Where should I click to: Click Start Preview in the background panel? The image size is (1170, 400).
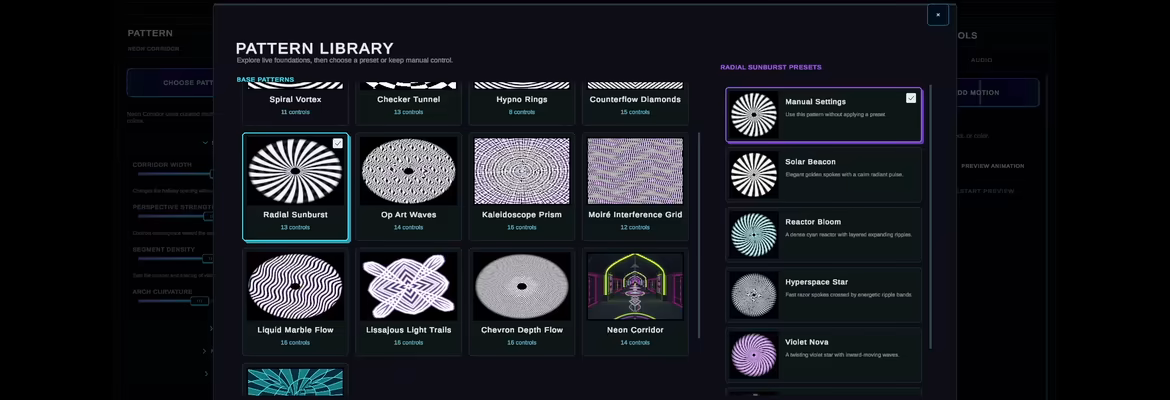point(986,191)
